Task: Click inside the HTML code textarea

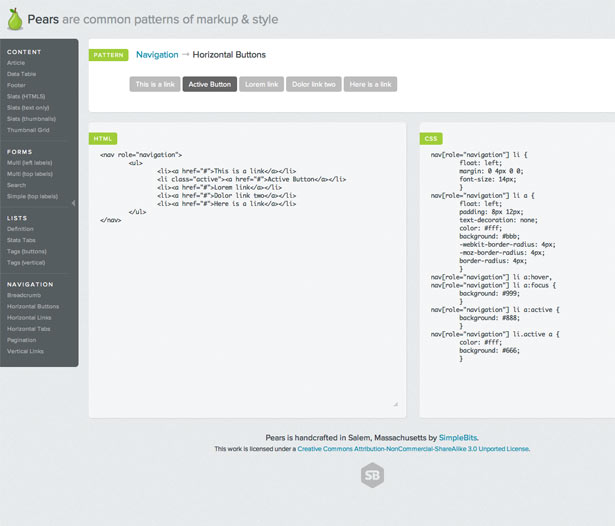Action: coord(247,280)
